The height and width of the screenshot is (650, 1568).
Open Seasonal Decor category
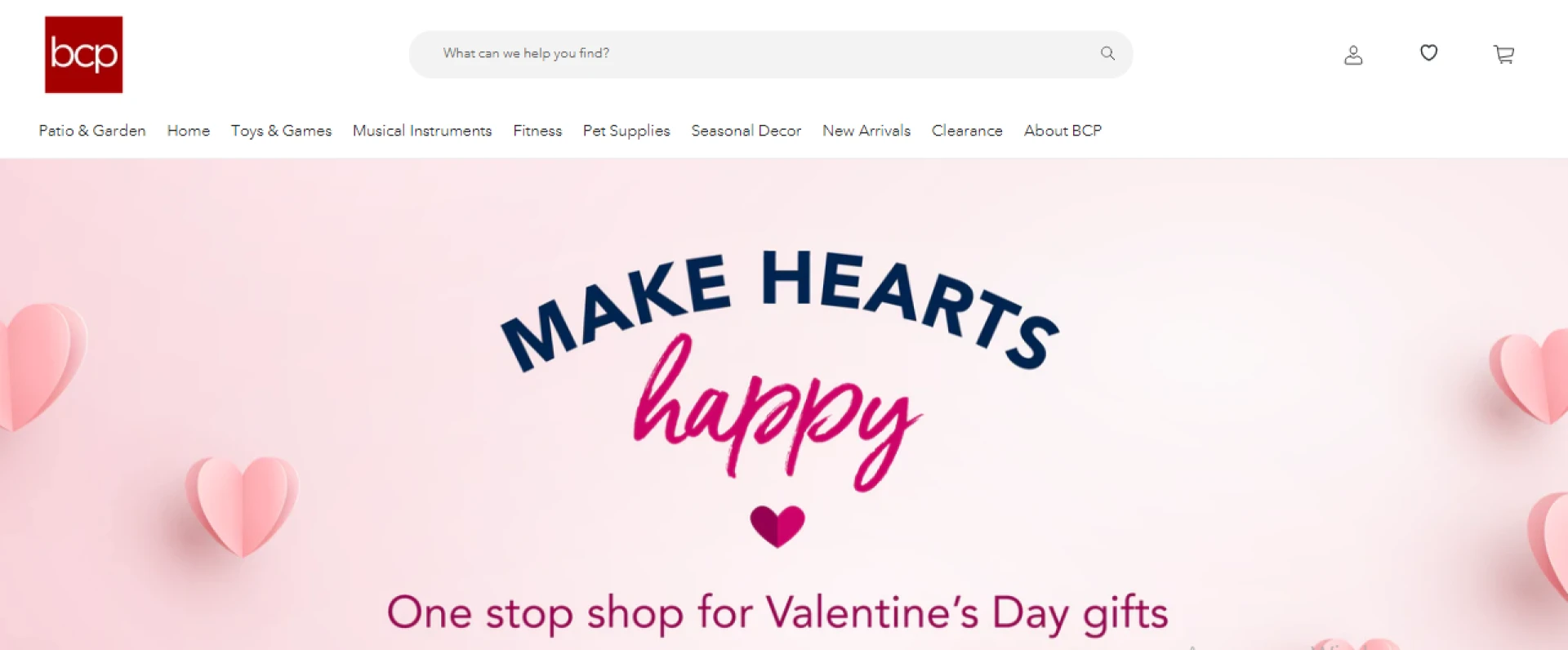pos(746,131)
